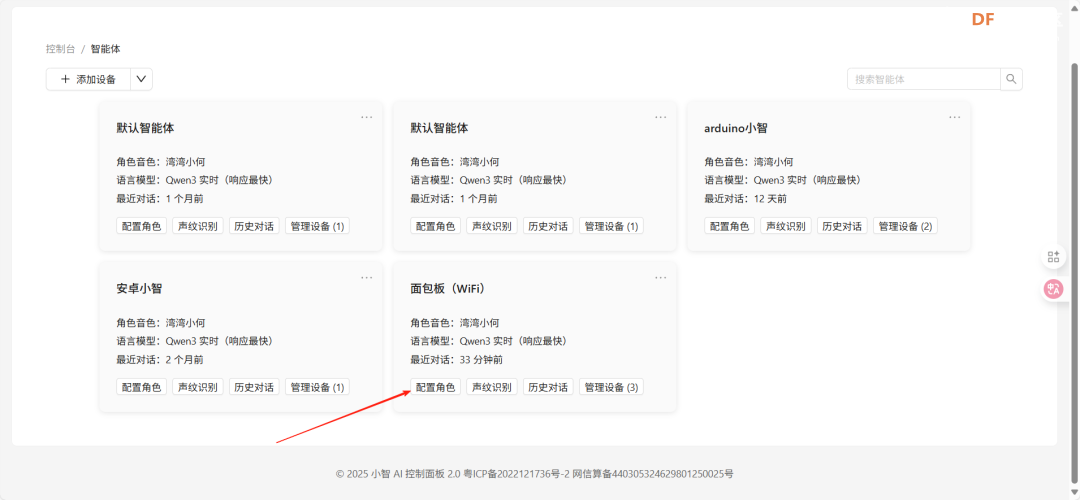View 历史对话 for 面包板（WiFi）
Screen dimensions: 1080x500
(x=548, y=387)
